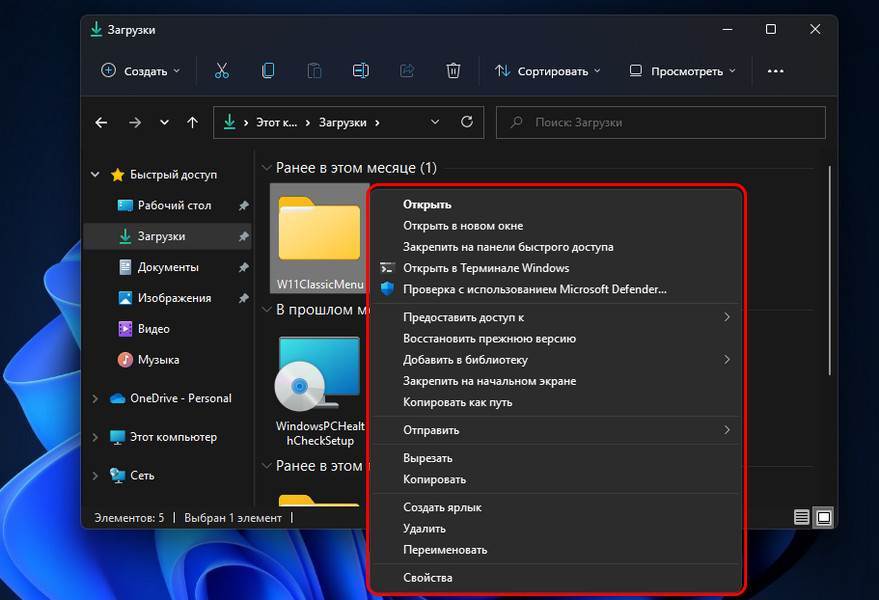879x600 pixels.
Task: Switch to large icons view in status bar
Action: [x=823, y=517]
